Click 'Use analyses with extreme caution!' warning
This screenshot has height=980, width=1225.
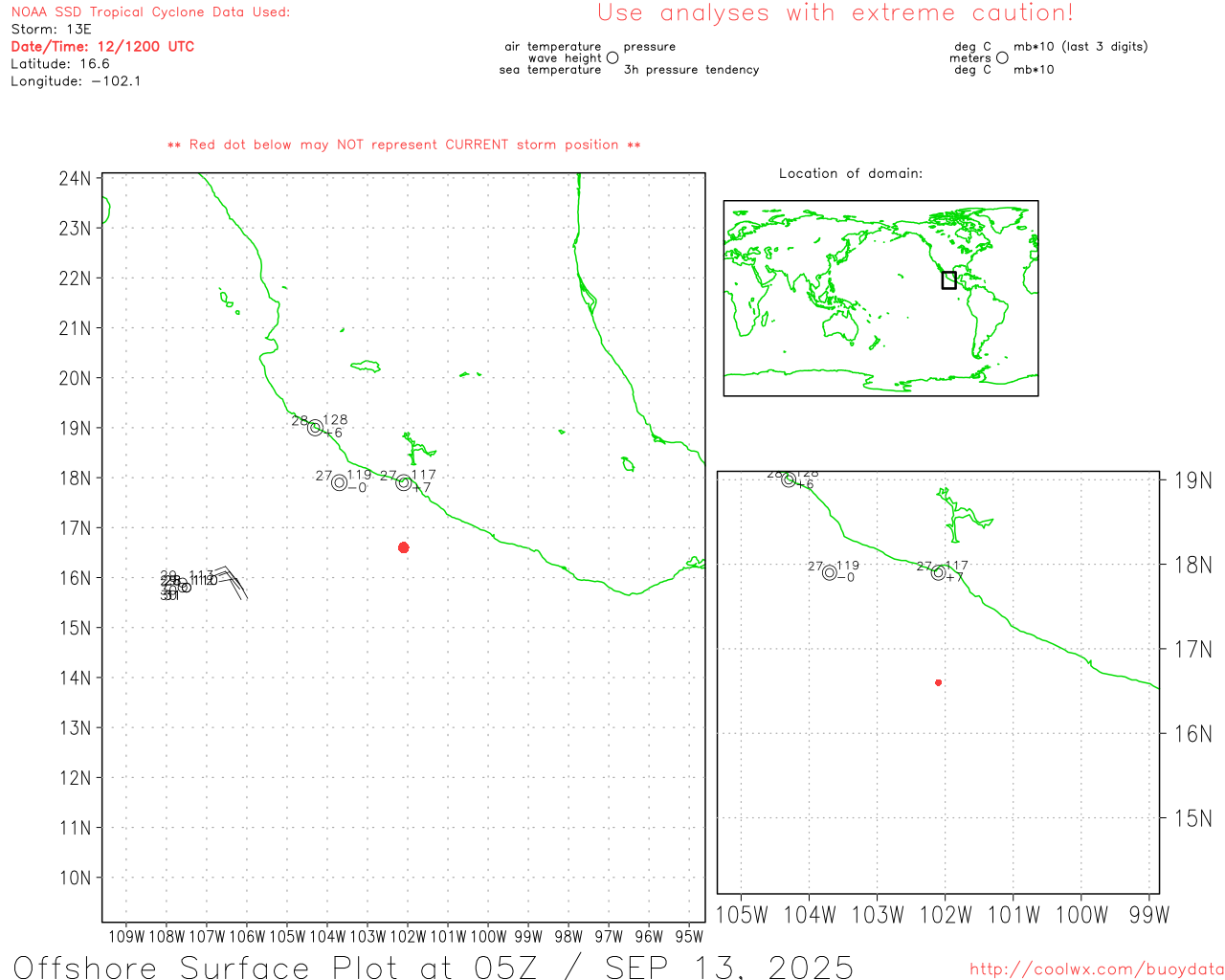click(x=835, y=13)
